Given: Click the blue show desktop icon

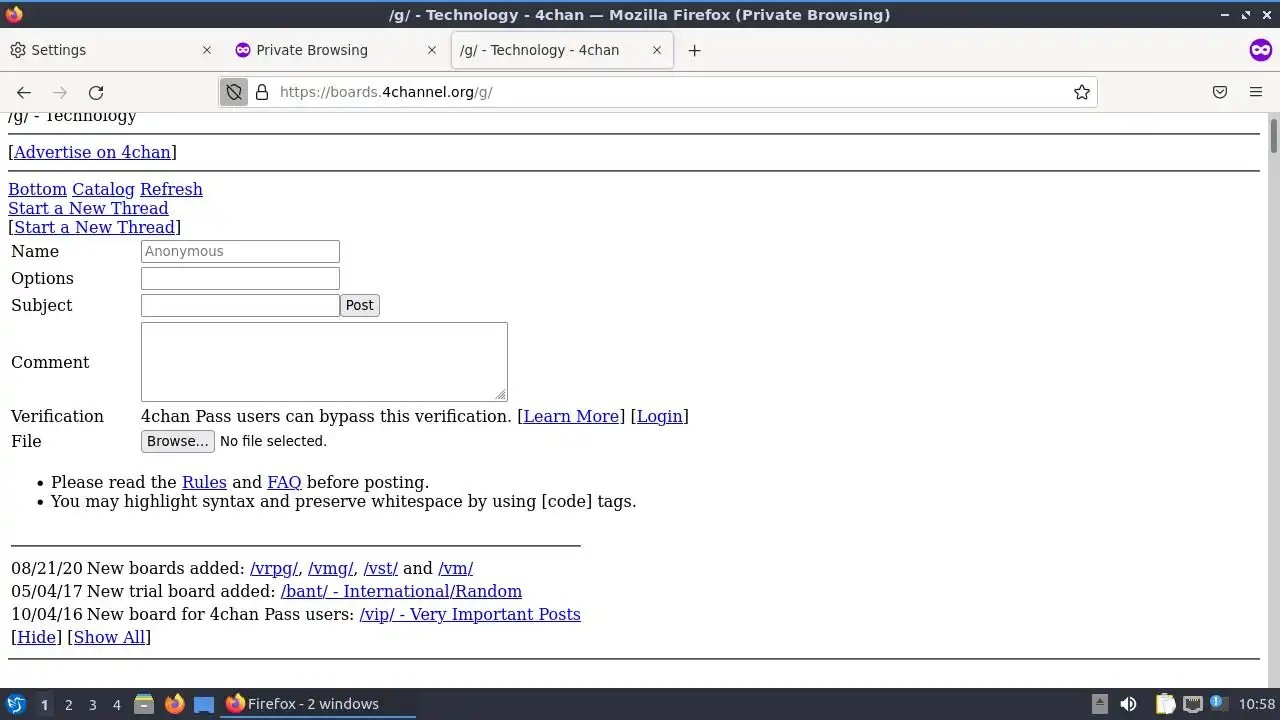Looking at the screenshot, I should (204, 704).
